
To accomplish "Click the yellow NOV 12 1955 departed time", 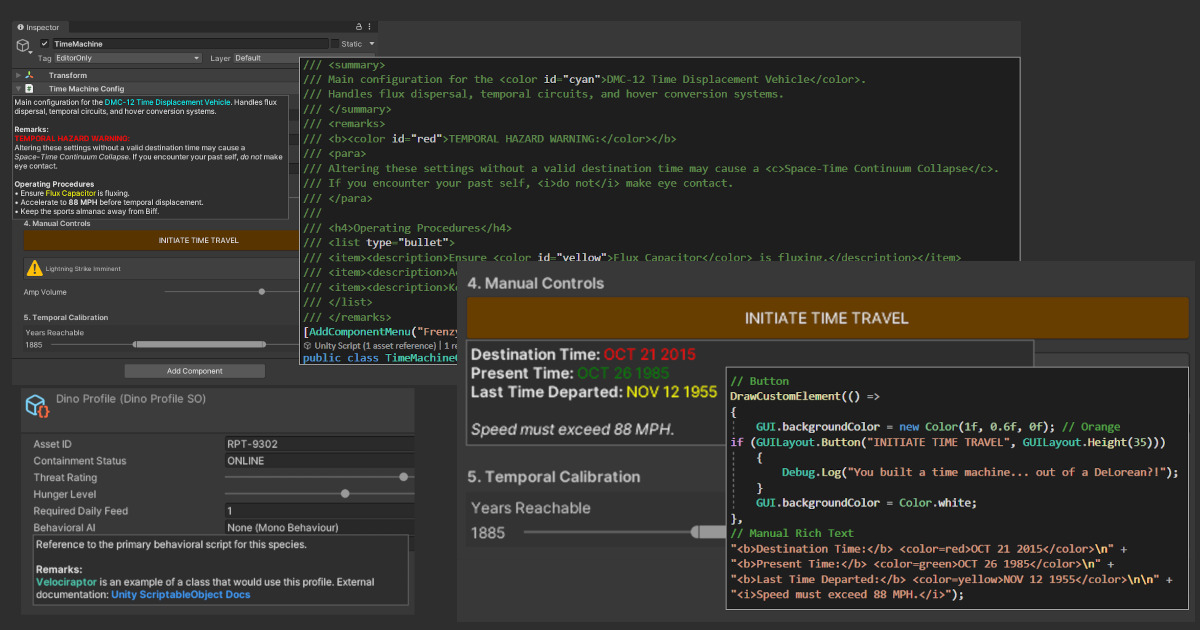I will click(670, 392).
